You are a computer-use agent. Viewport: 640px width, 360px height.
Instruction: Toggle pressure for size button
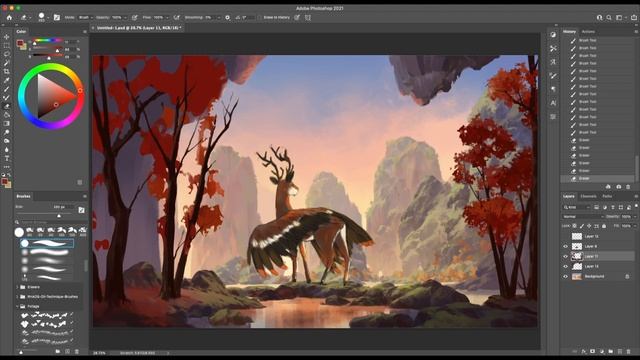pos(297,18)
